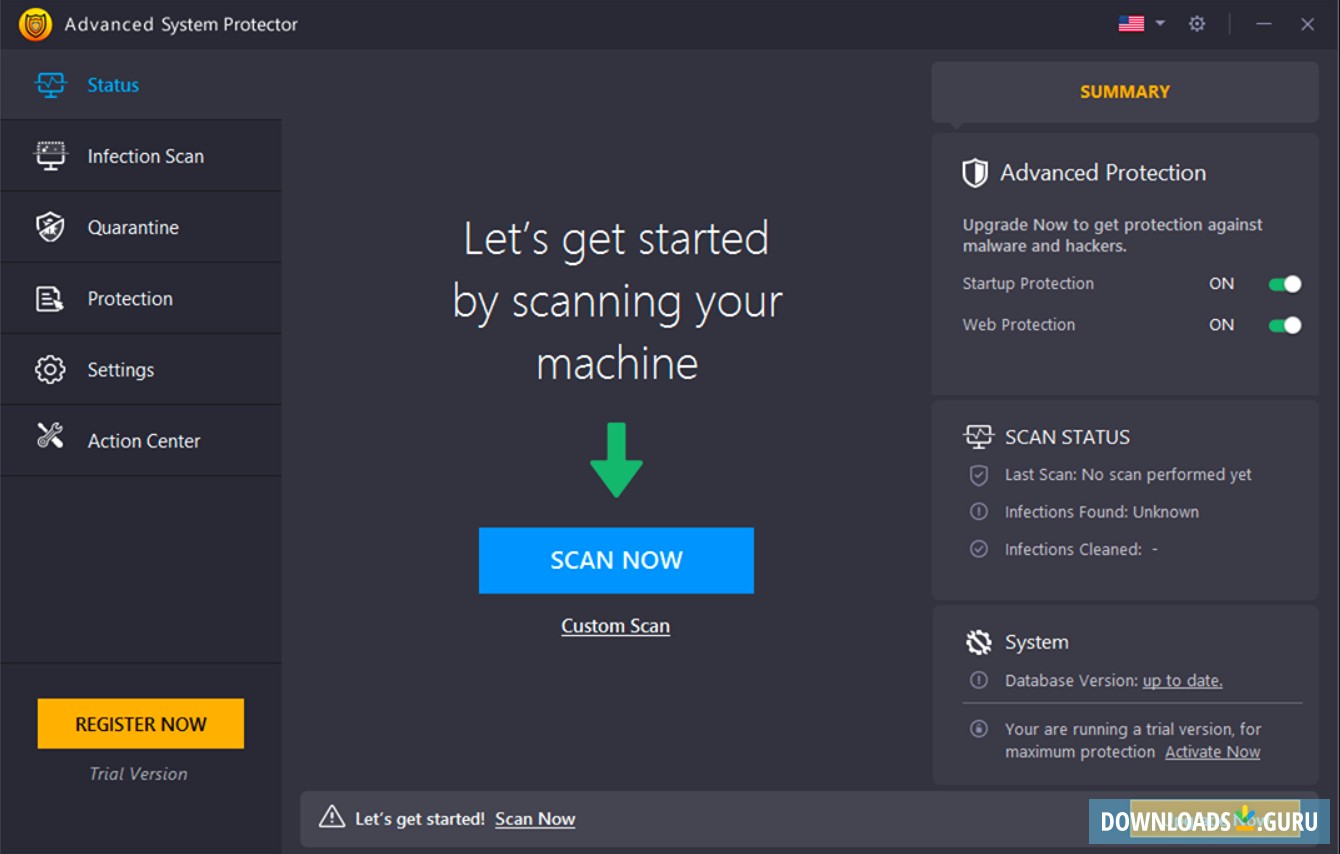1340x854 pixels.
Task: Click the Quarantine shield icon
Action: point(50,227)
